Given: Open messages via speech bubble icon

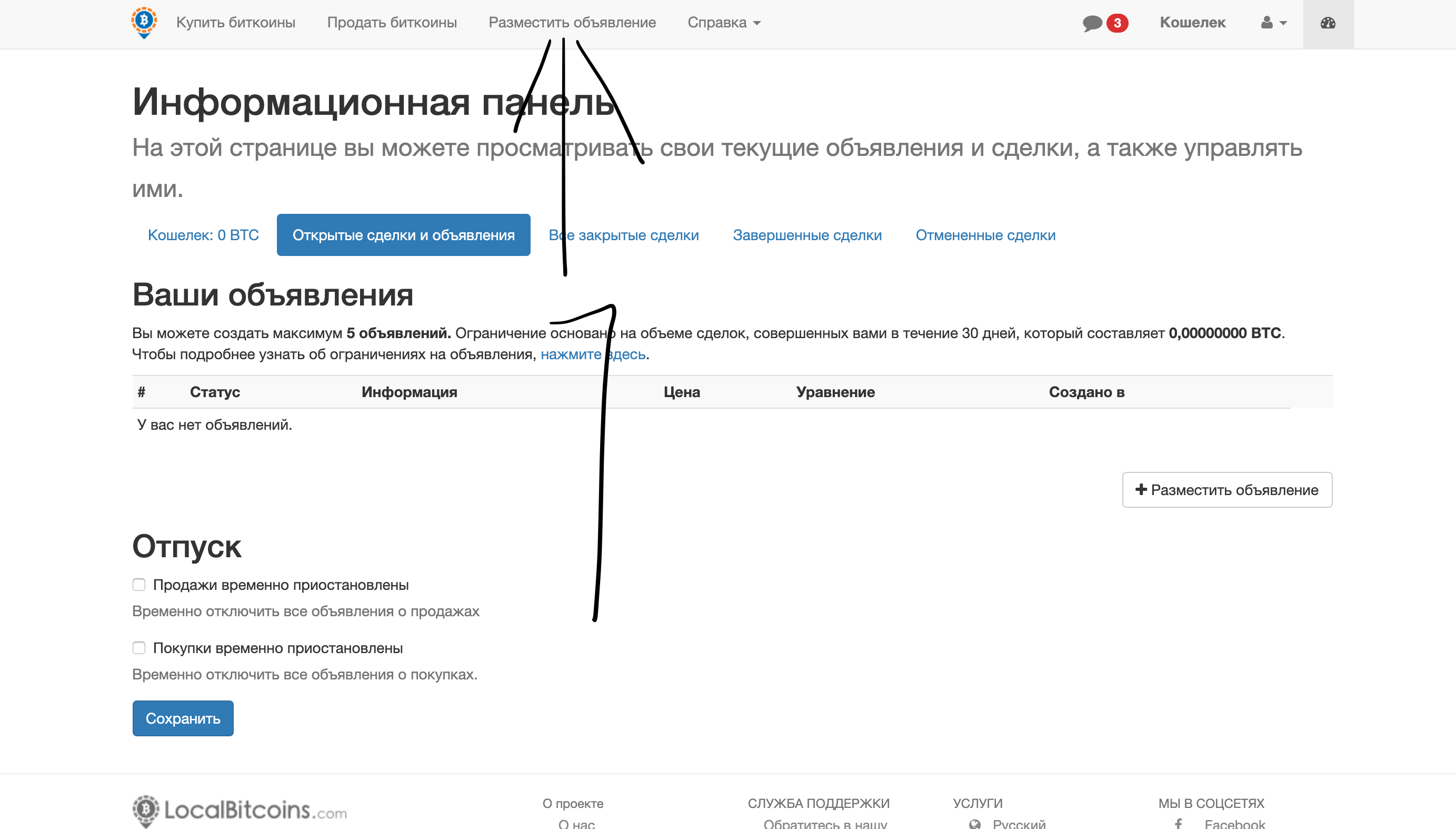Looking at the screenshot, I should pyautogui.click(x=1092, y=23).
